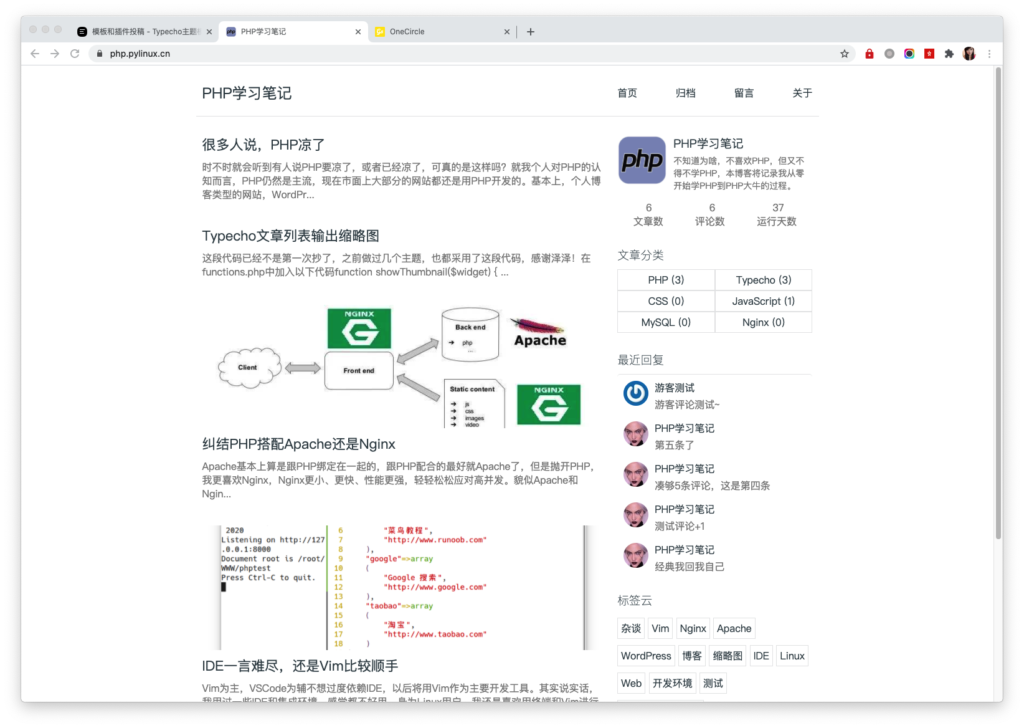Open the Chrome three-dot menu

tap(989, 53)
